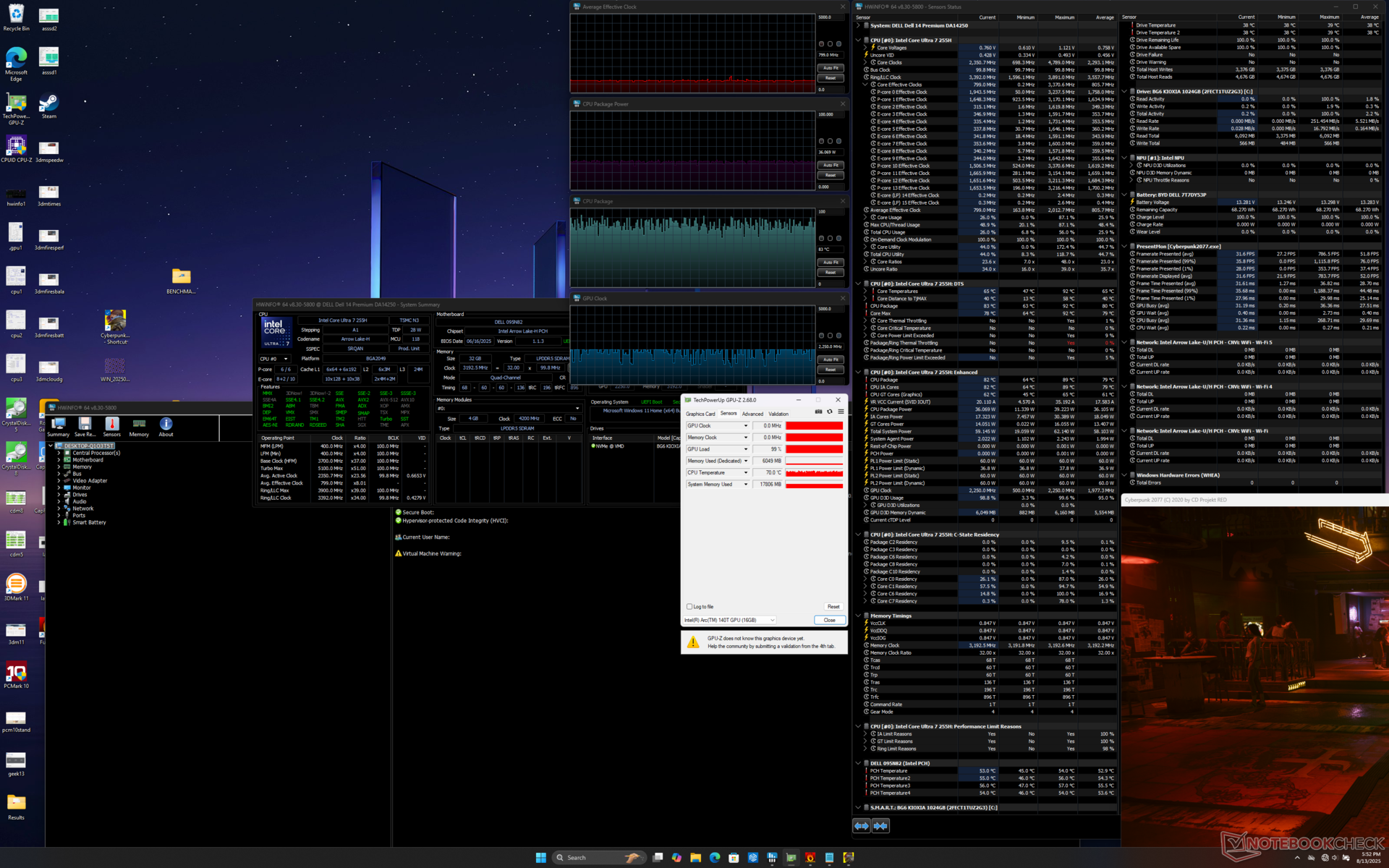This screenshot has width=1389, height=868.
Task: Open Copilot from taskbar
Action: click(x=676, y=857)
